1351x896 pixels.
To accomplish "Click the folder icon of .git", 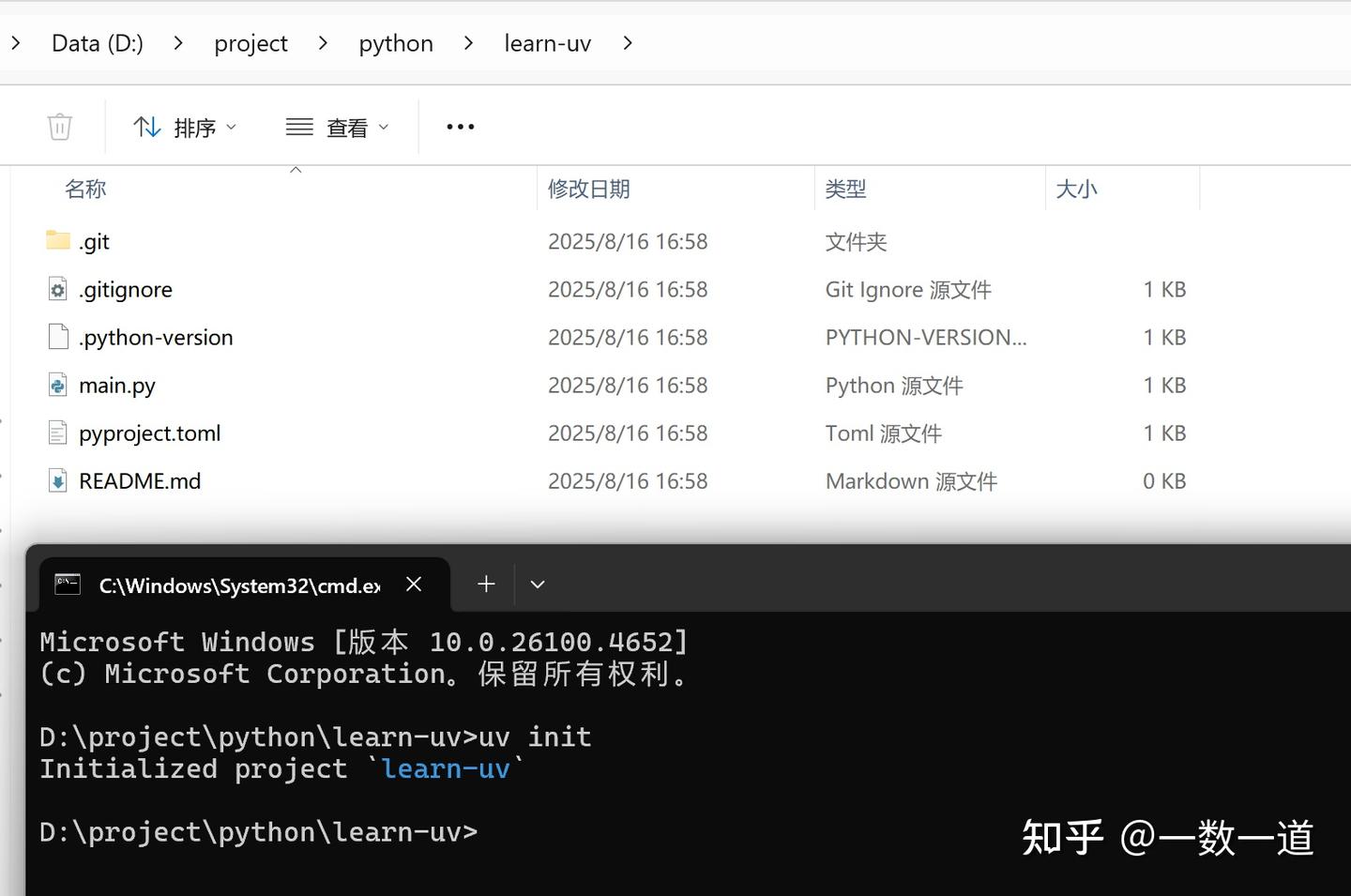I will pos(57,240).
